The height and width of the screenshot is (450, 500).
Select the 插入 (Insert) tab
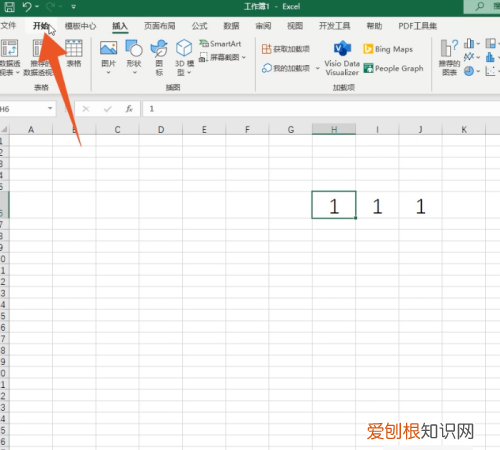(120, 26)
